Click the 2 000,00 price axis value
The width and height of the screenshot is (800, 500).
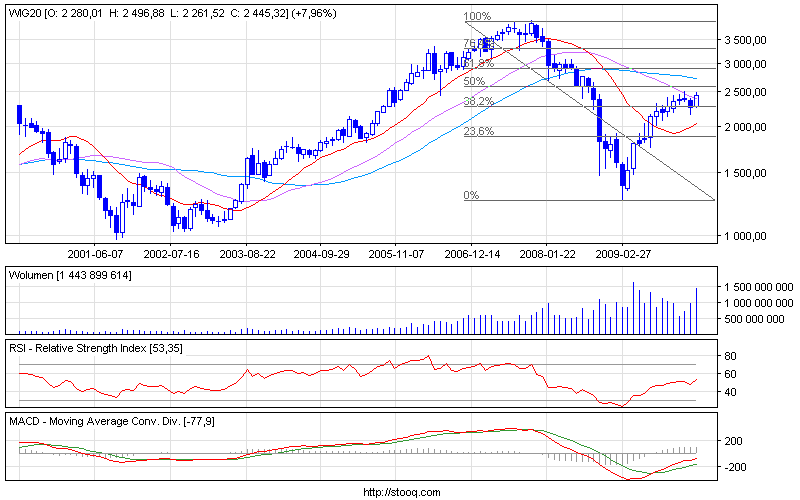tap(745, 127)
